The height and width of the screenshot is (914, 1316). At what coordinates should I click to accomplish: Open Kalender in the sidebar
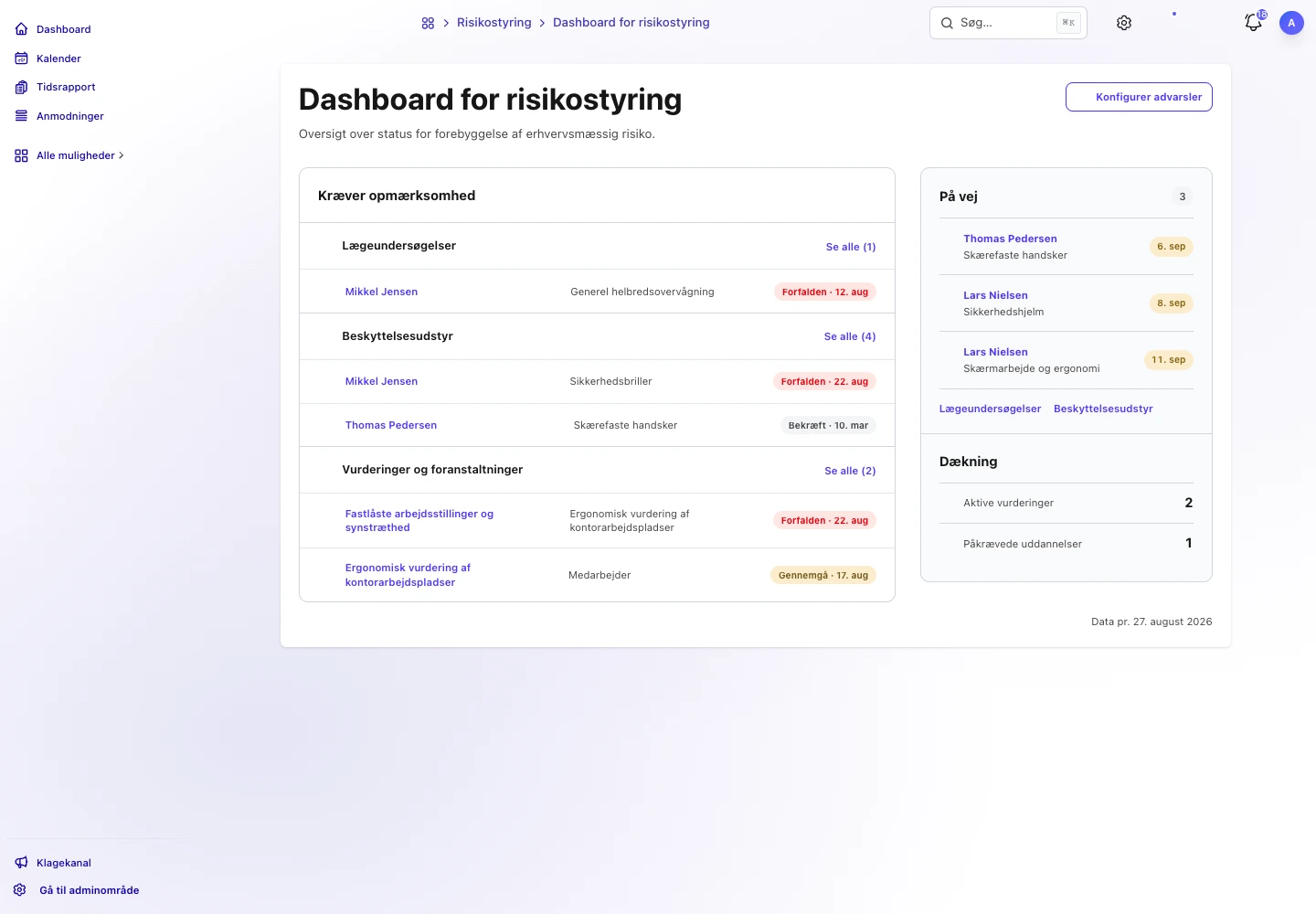(x=58, y=58)
